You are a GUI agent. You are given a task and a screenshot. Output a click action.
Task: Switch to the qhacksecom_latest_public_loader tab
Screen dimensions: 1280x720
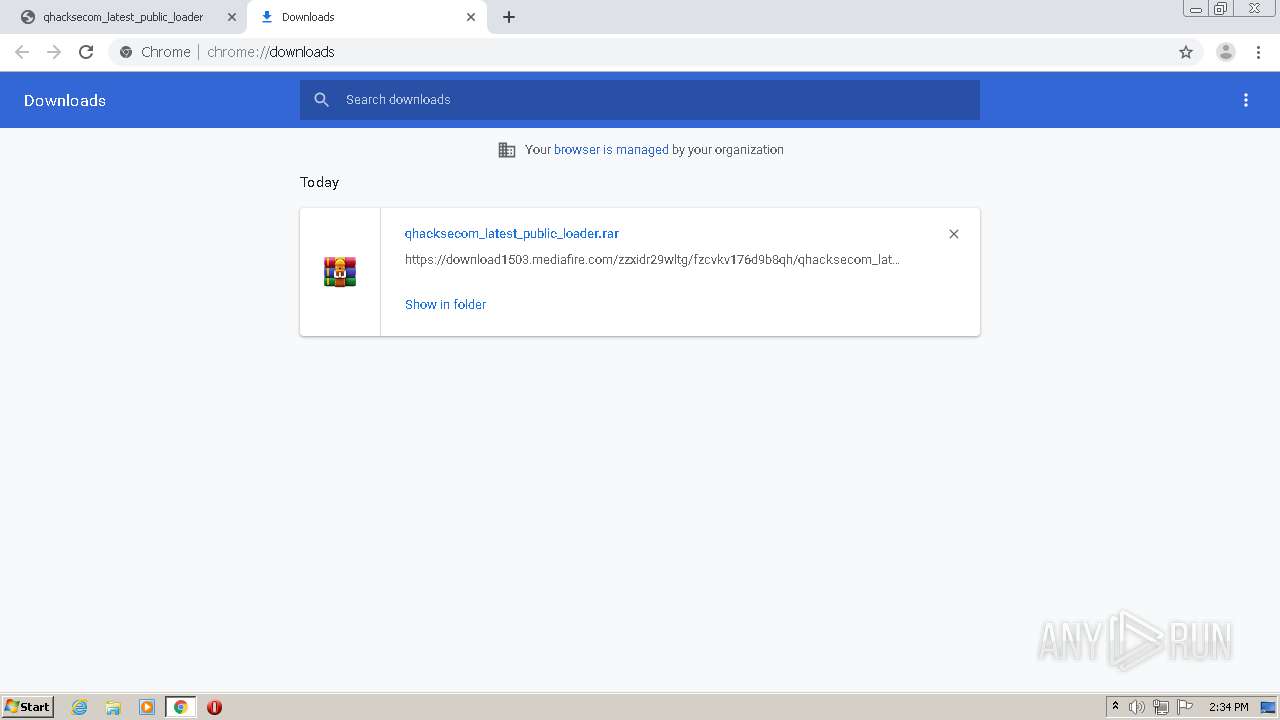[122, 17]
